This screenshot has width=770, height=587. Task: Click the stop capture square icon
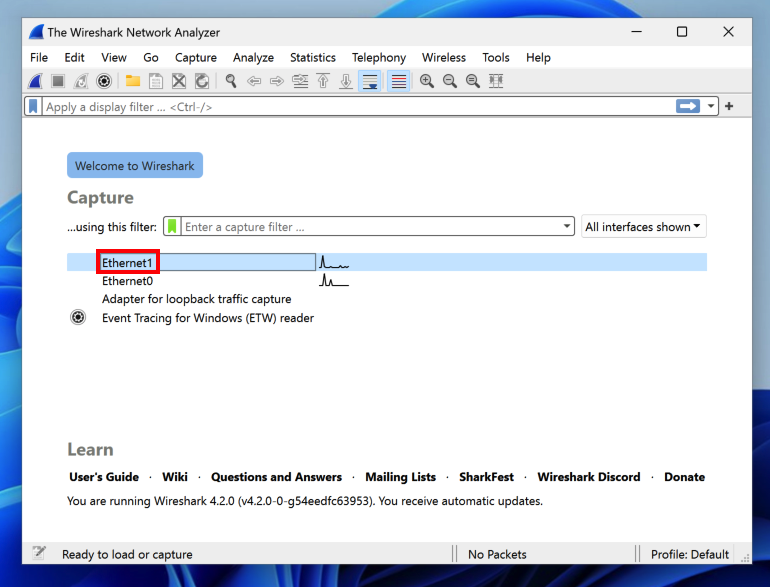[58, 81]
